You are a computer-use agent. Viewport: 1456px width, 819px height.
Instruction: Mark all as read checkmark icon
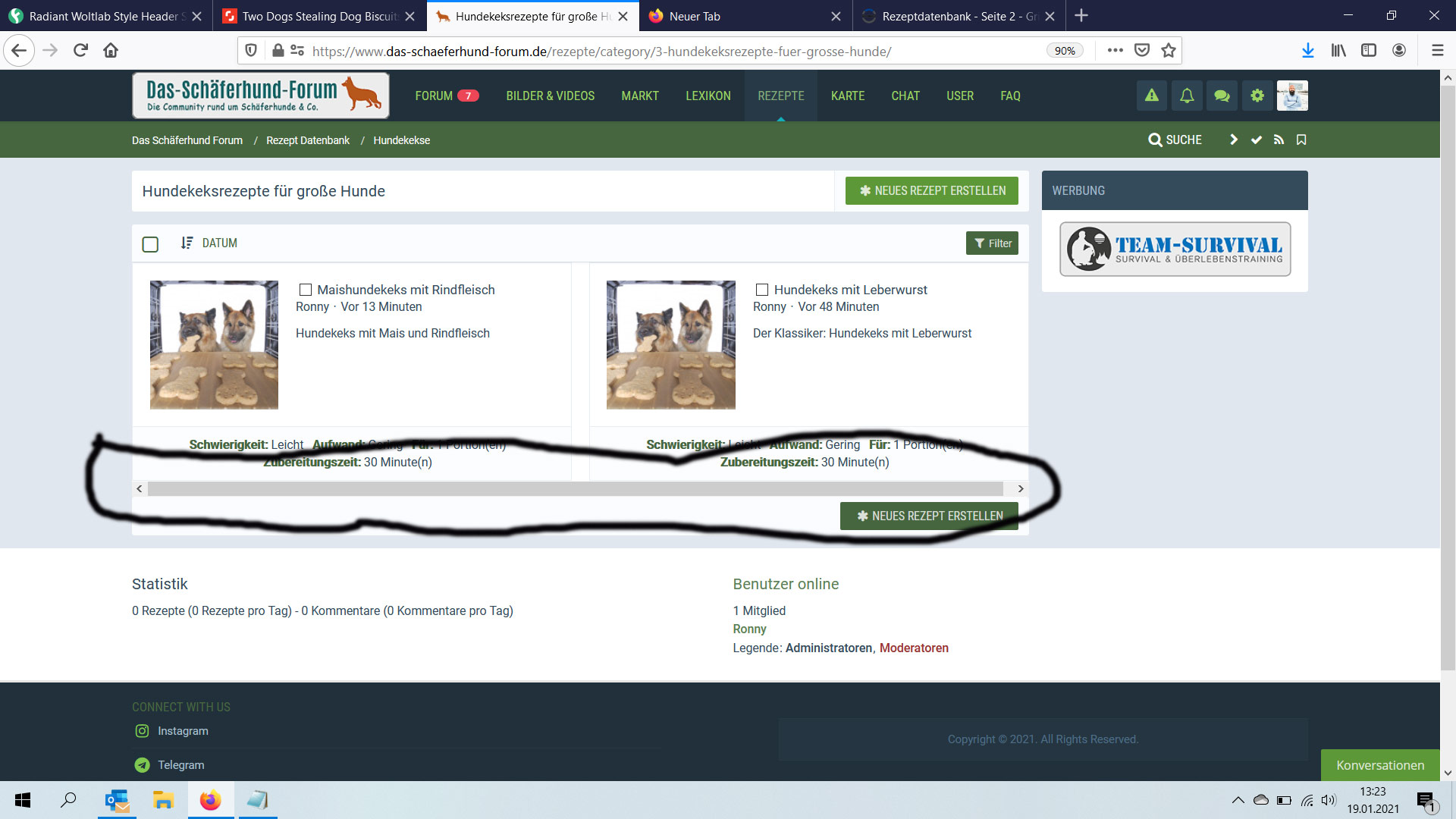(1257, 140)
